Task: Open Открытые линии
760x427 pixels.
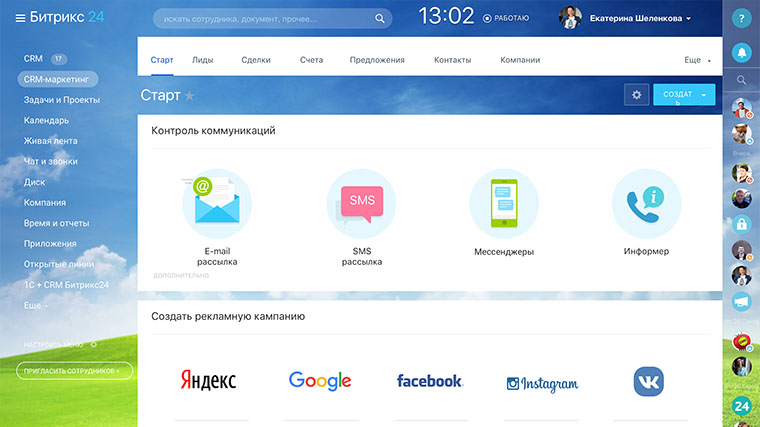Action: click(59, 264)
